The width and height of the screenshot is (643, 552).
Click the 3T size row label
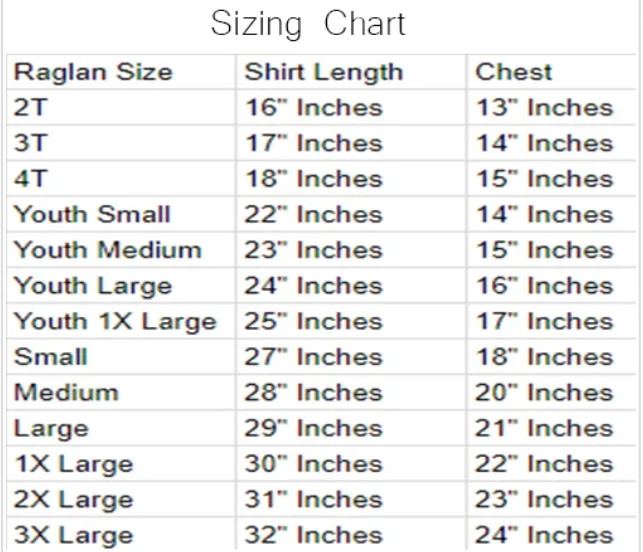(31, 144)
